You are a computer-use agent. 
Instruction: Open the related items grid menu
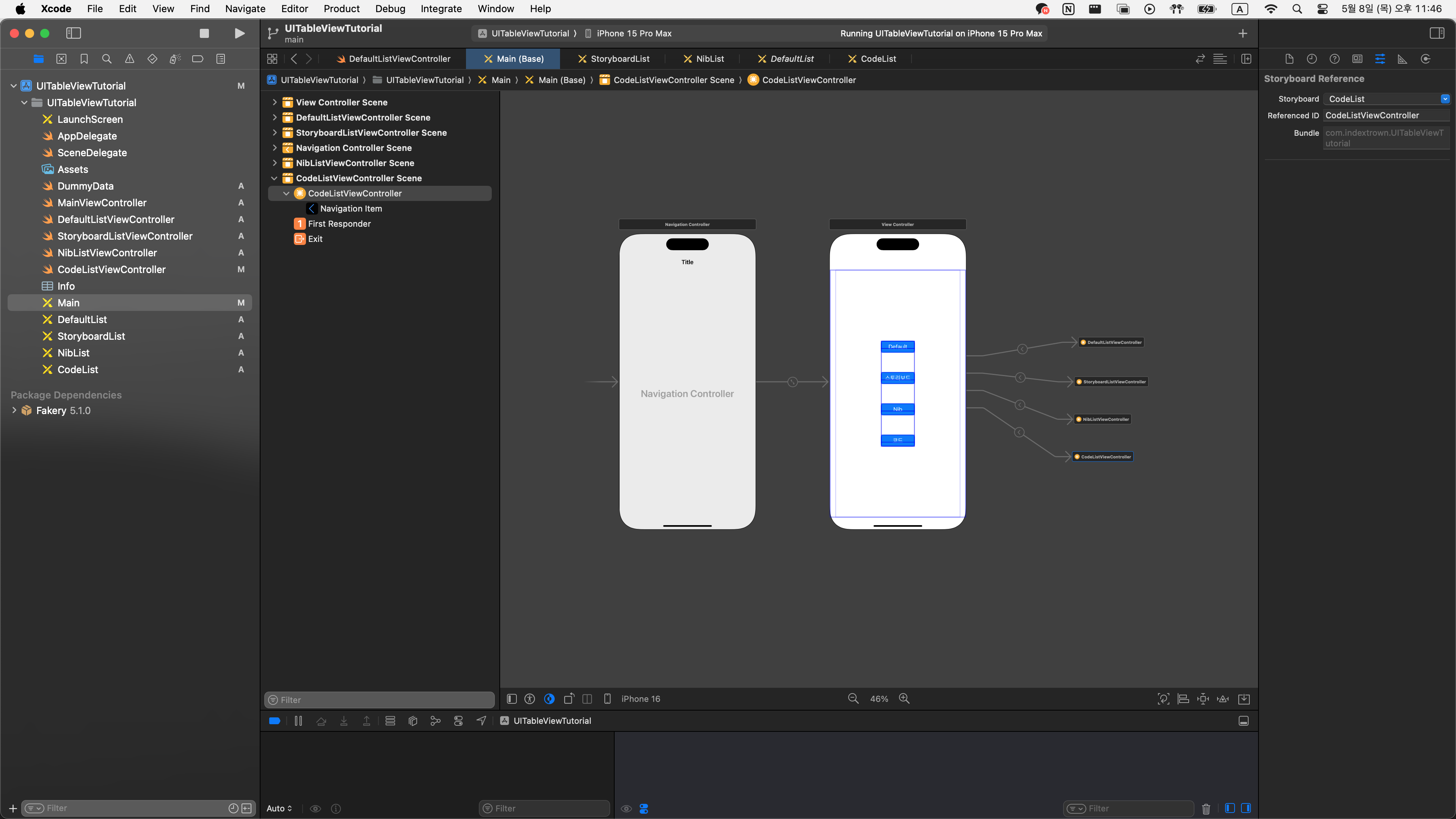(272, 59)
